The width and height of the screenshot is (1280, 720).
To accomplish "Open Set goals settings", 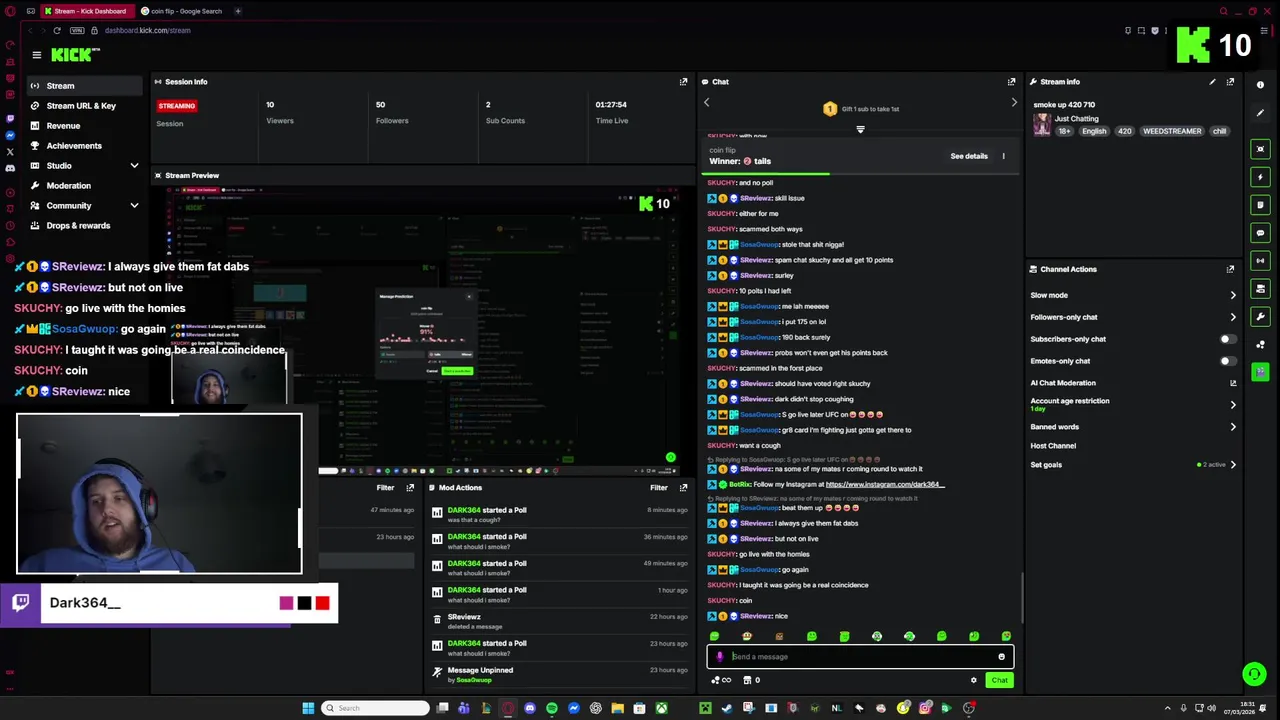I will pos(1133,465).
